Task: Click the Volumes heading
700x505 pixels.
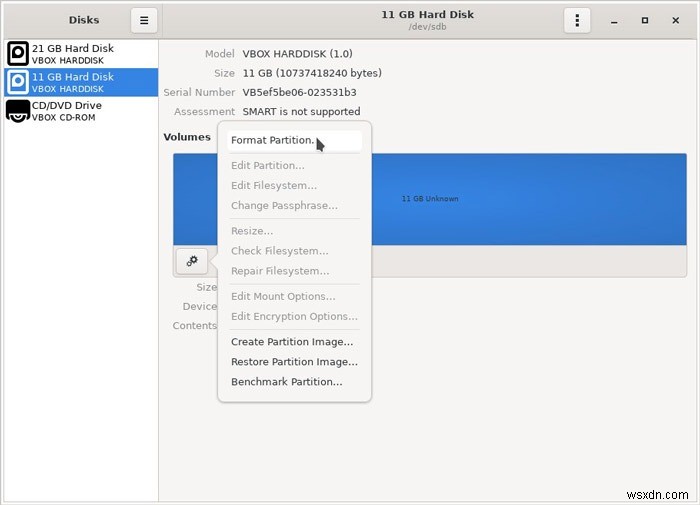Action: click(x=187, y=137)
